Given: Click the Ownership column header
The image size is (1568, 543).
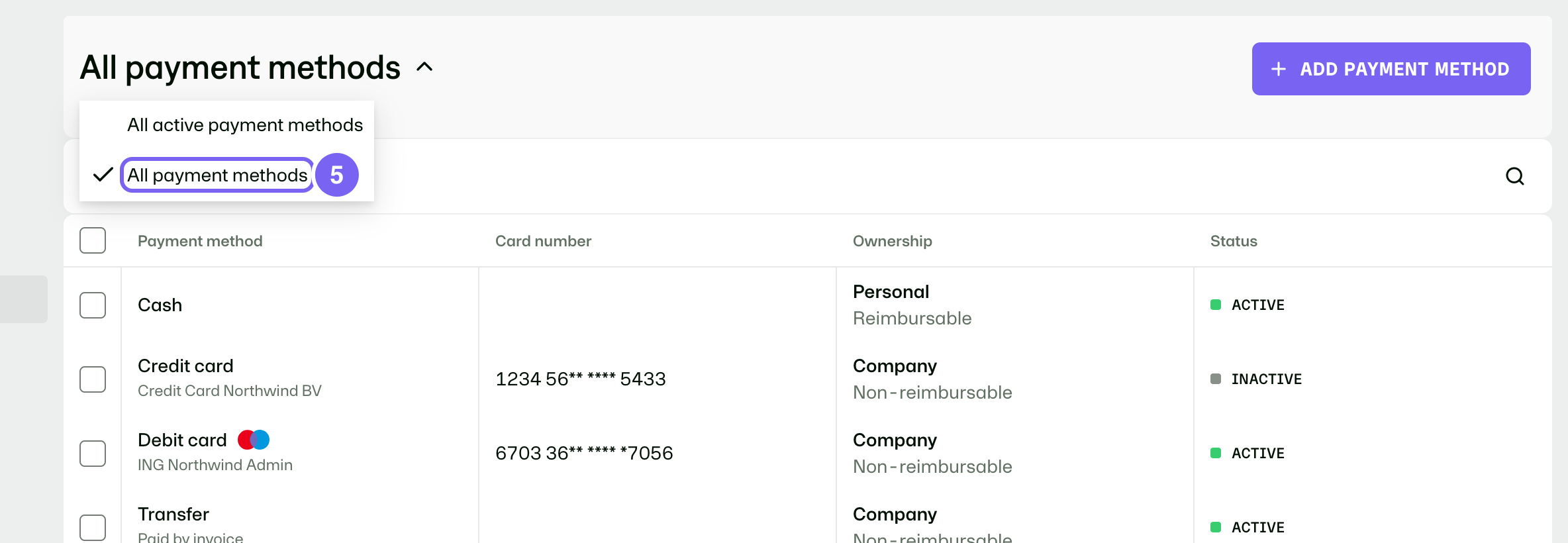Looking at the screenshot, I should click(x=892, y=241).
